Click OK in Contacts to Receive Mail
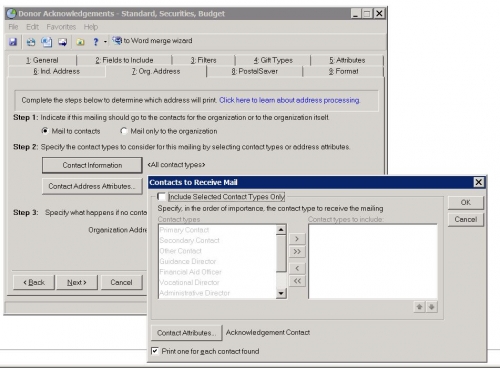Viewport: 500px width, 369px height. tap(466, 203)
